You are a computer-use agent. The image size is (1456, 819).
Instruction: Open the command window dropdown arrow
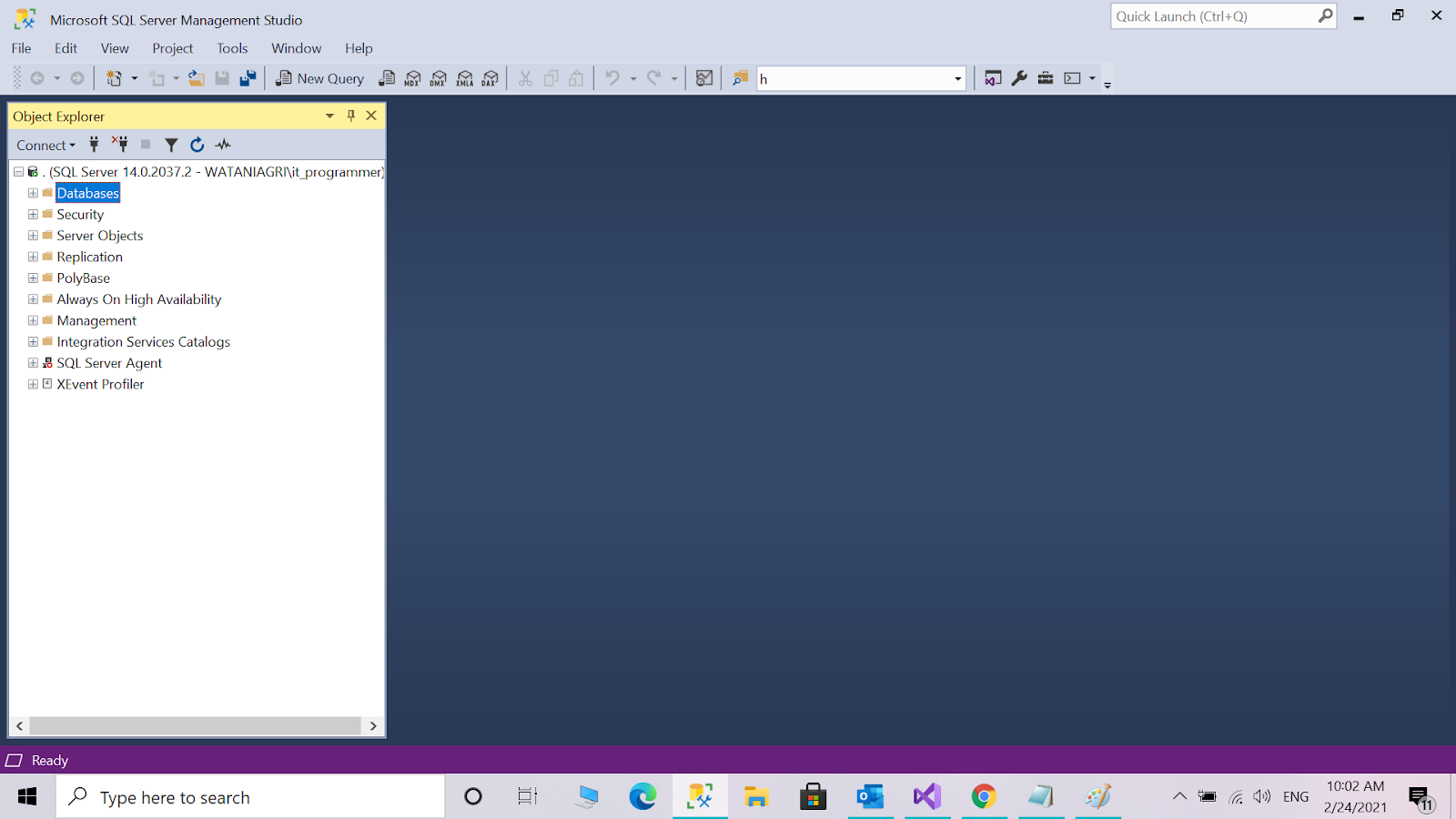[x=1092, y=78]
